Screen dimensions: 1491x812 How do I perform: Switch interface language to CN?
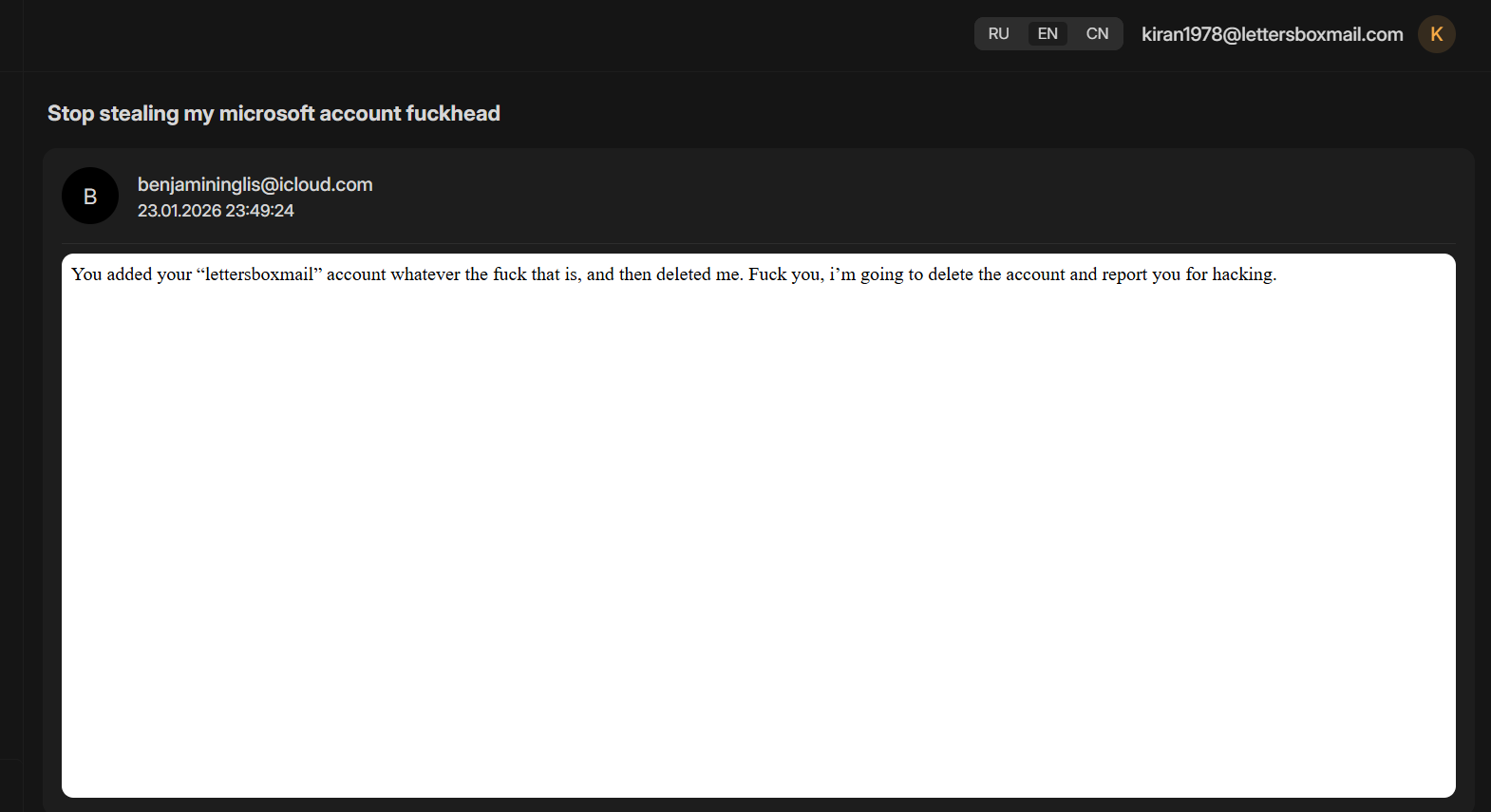[1097, 34]
